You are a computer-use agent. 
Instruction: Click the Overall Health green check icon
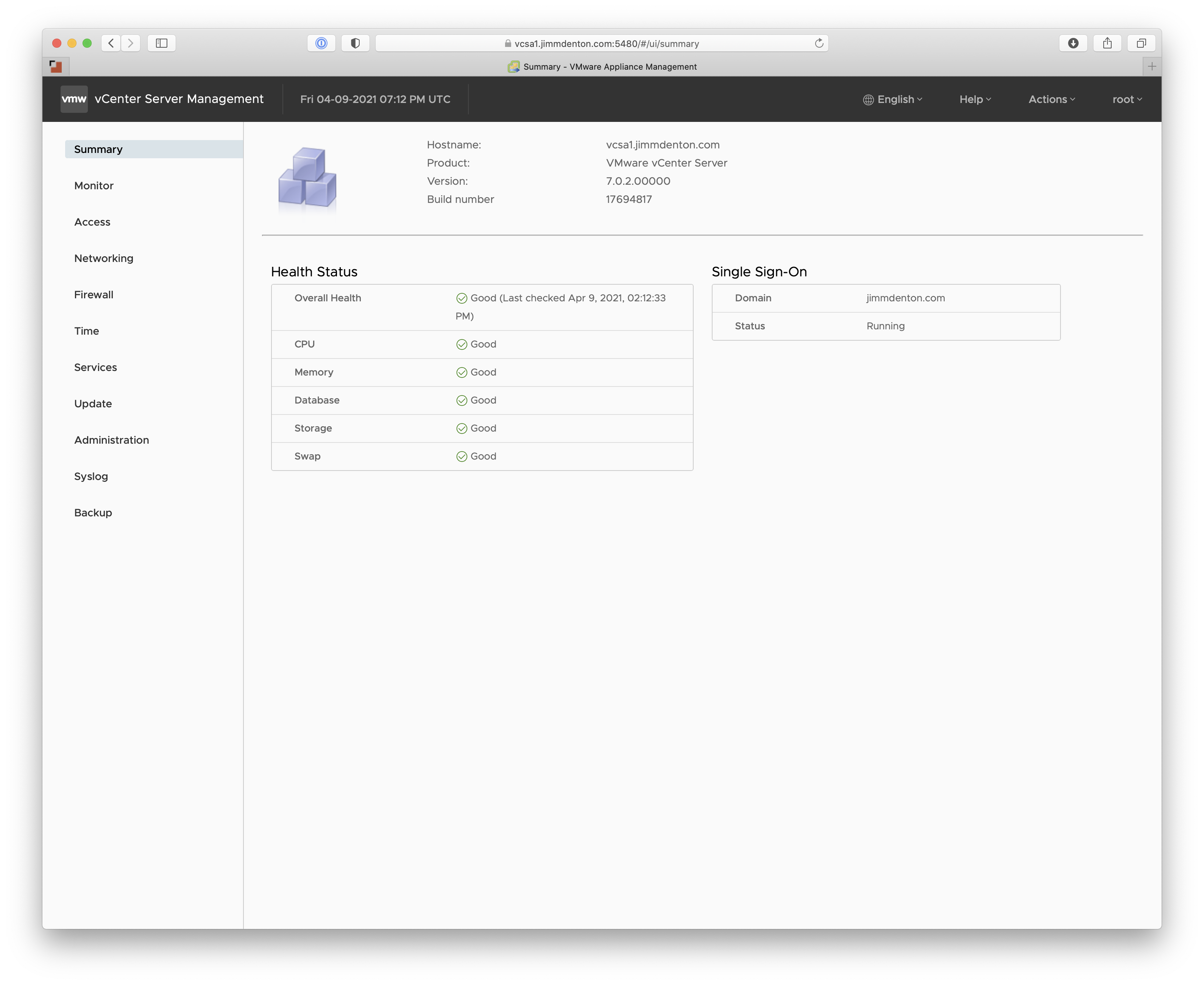pyautogui.click(x=462, y=298)
